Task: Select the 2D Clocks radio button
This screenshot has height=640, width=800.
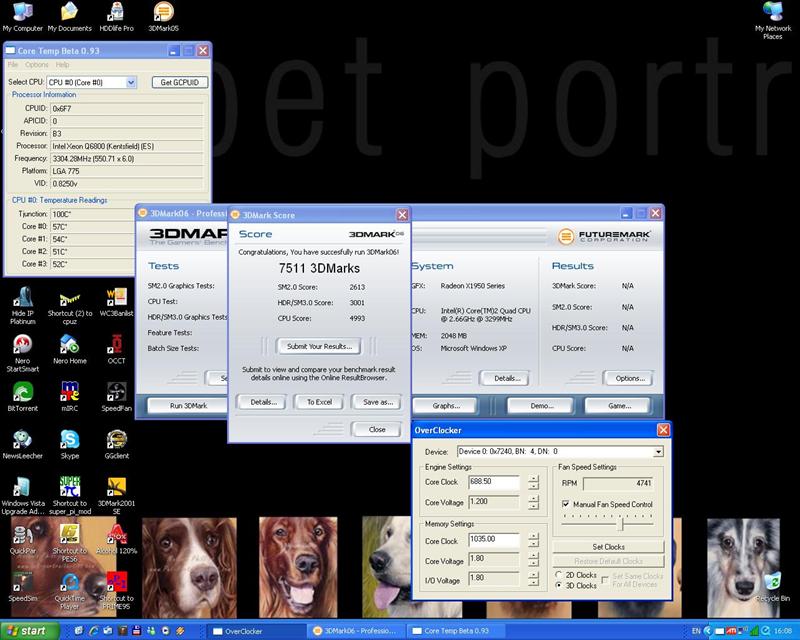Action: pyautogui.click(x=558, y=575)
